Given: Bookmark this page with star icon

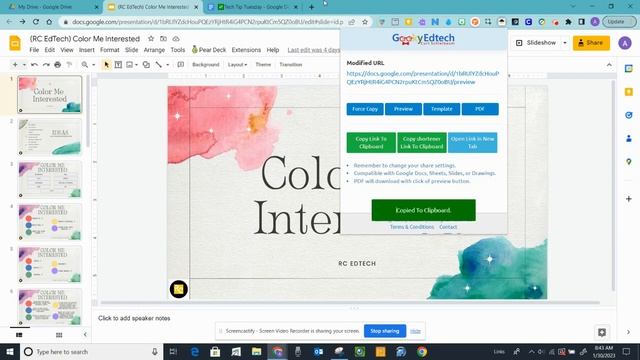Looking at the screenshot, I should [x=365, y=22].
